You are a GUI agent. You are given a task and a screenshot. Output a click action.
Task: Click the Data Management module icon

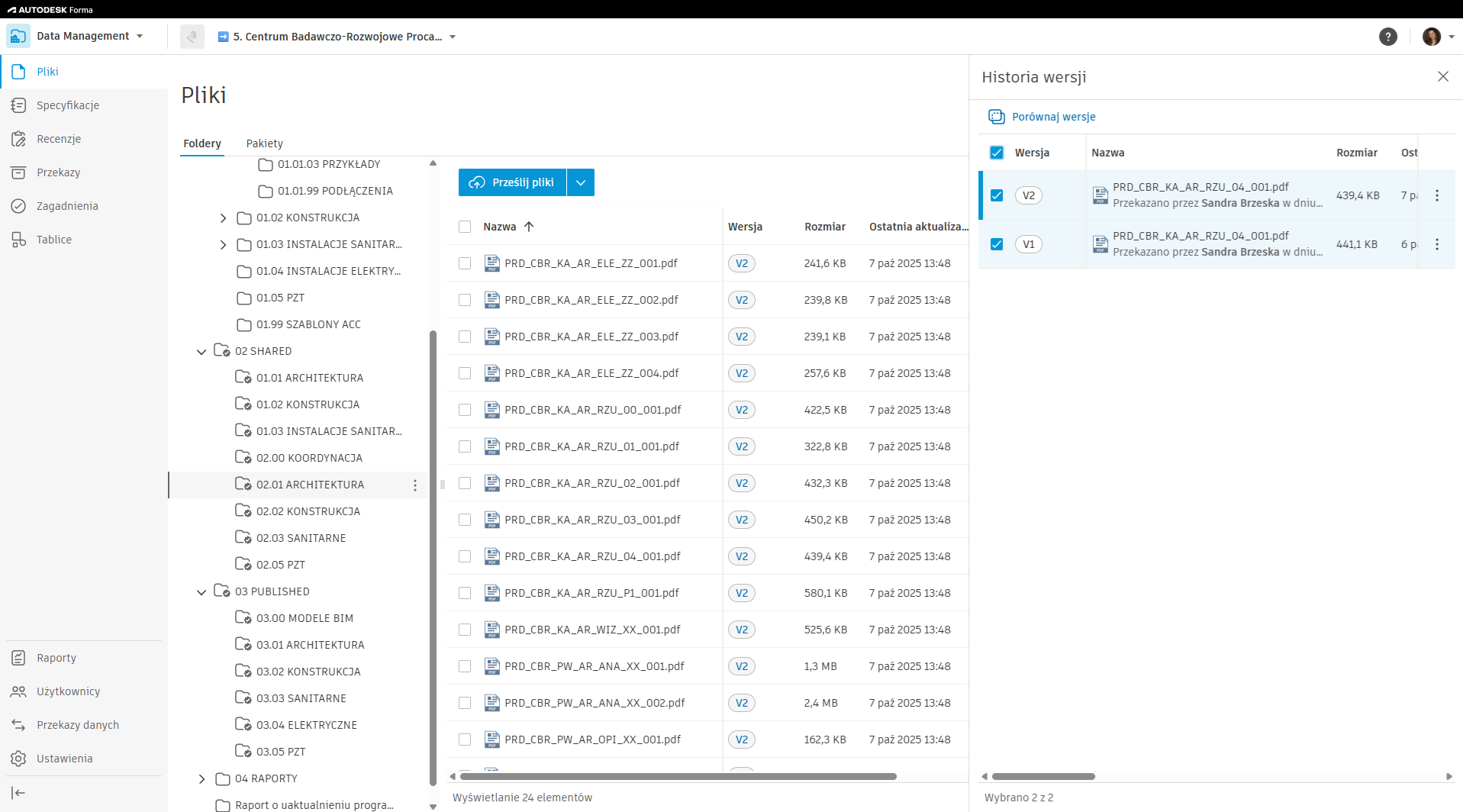tap(18, 36)
